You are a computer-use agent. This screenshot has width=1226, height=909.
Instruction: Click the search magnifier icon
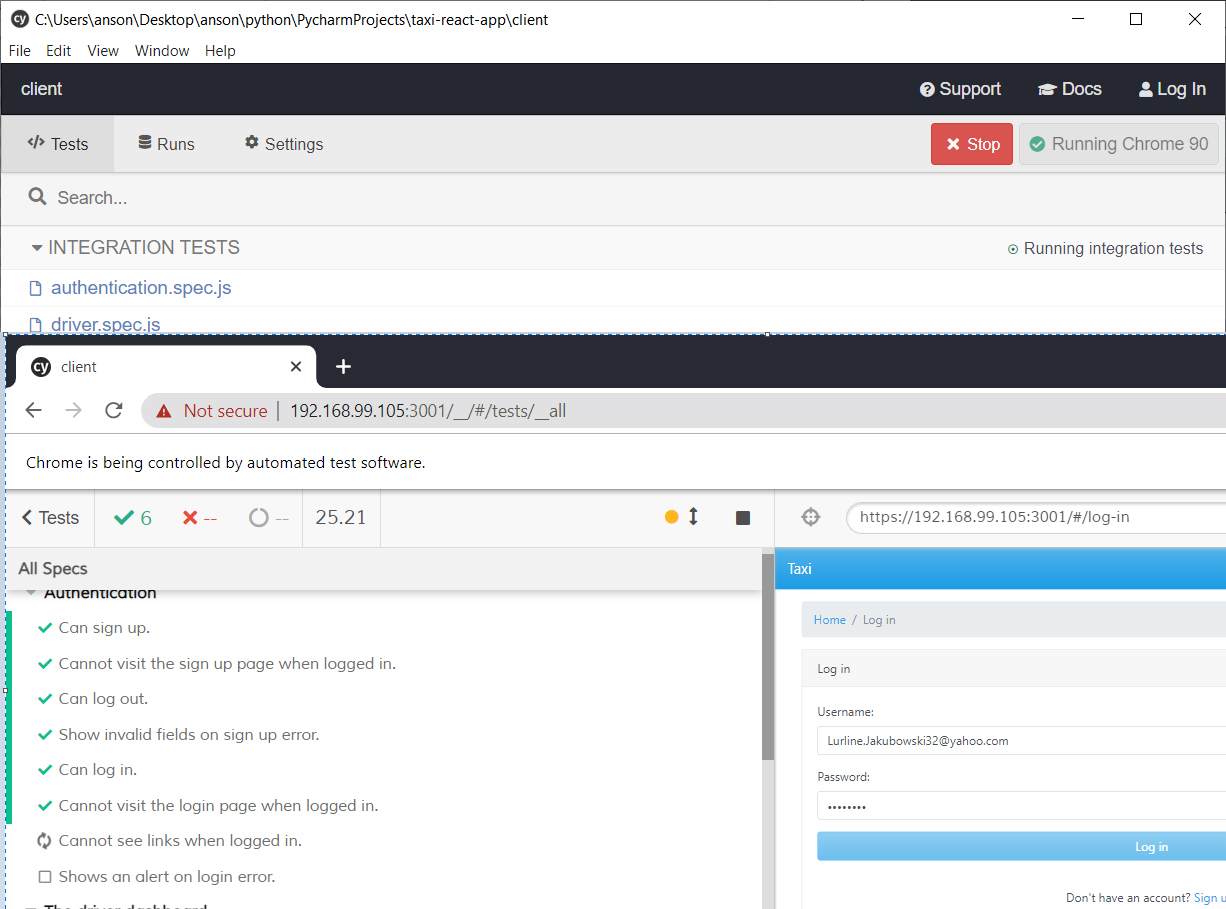[37, 197]
